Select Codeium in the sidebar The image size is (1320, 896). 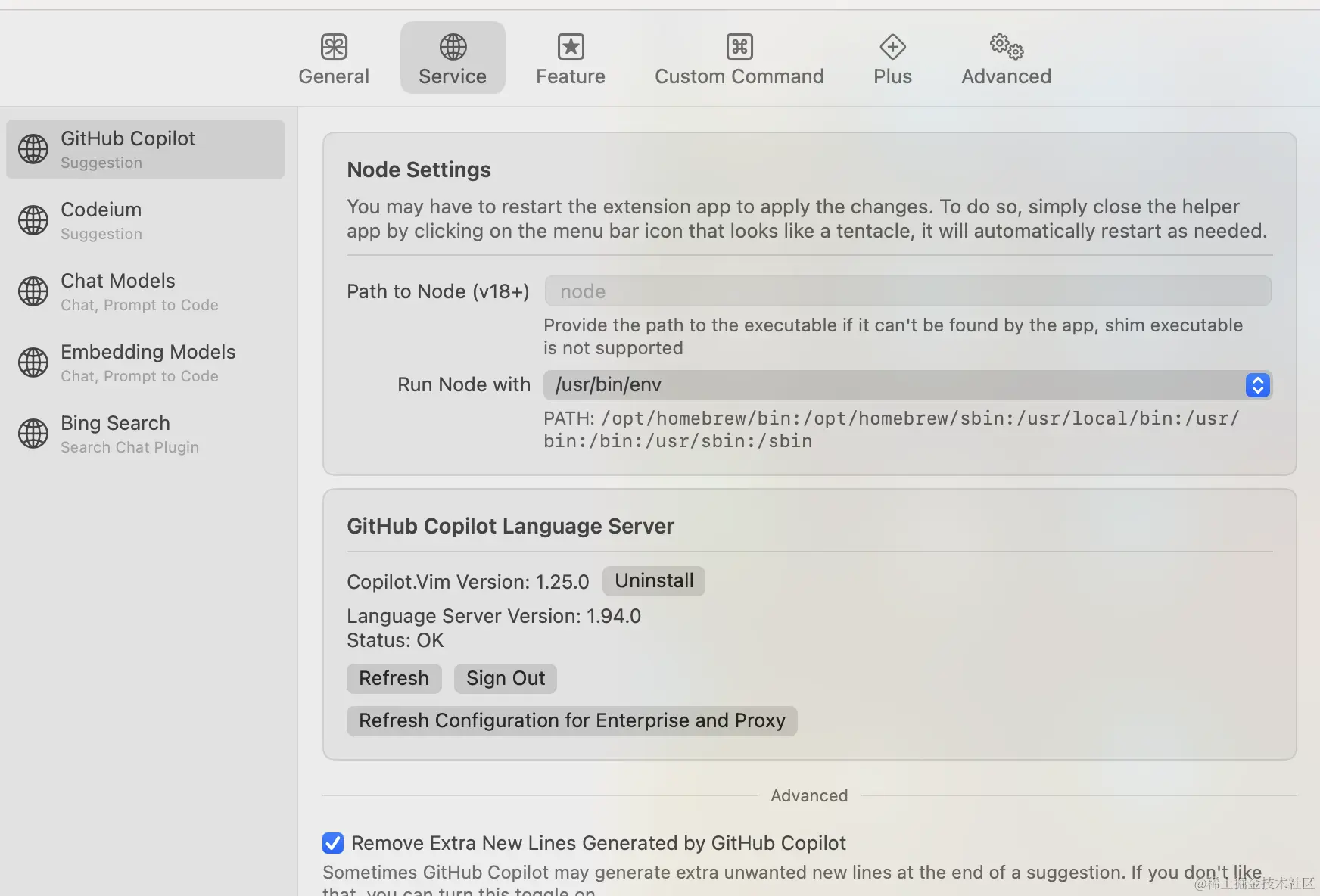pos(145,220)
